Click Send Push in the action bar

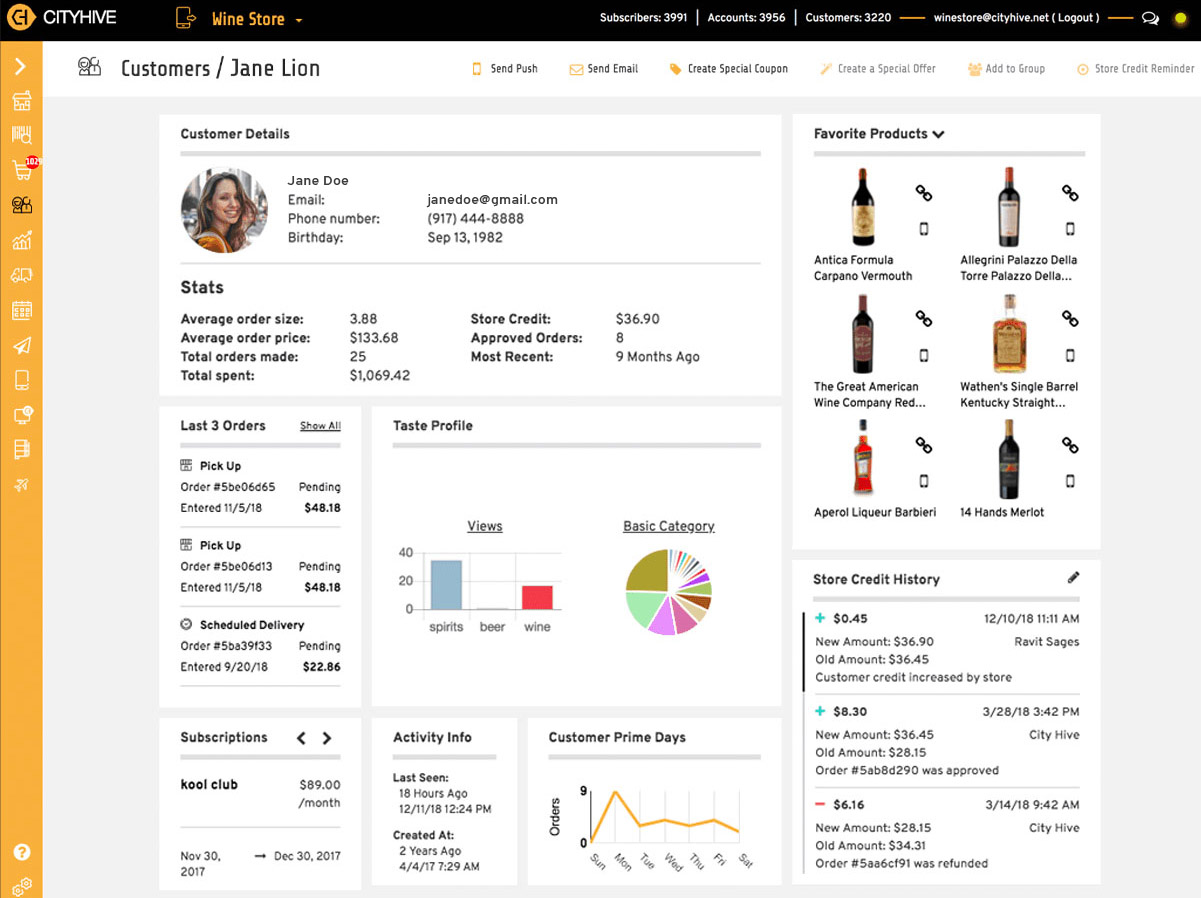point(505,69)
